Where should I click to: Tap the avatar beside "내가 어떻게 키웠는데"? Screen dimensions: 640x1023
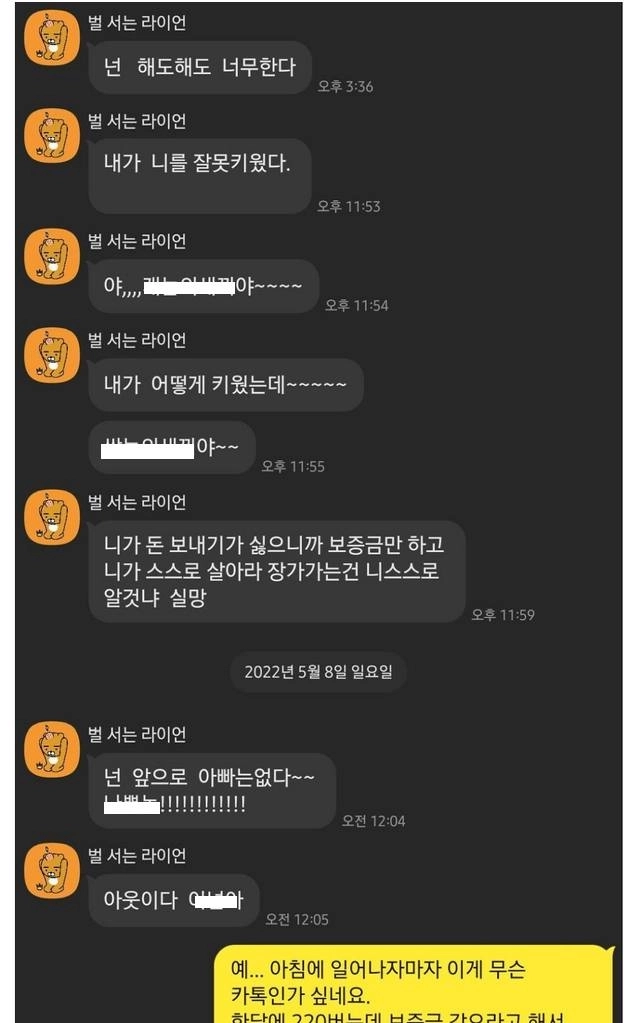coord(52,355)
